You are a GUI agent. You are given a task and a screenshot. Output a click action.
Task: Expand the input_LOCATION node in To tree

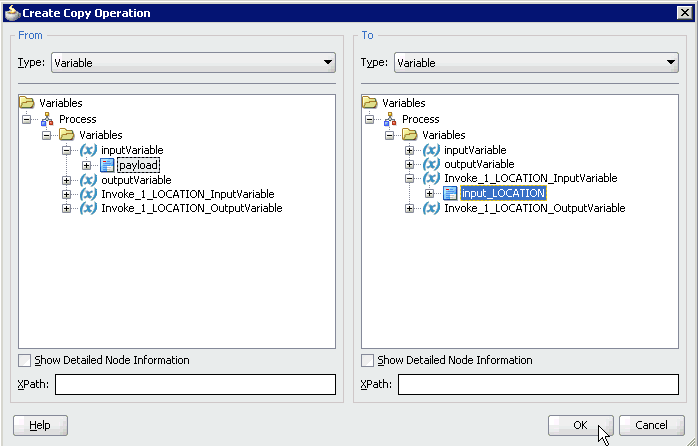pyautogui.click(x=429, y=194)
